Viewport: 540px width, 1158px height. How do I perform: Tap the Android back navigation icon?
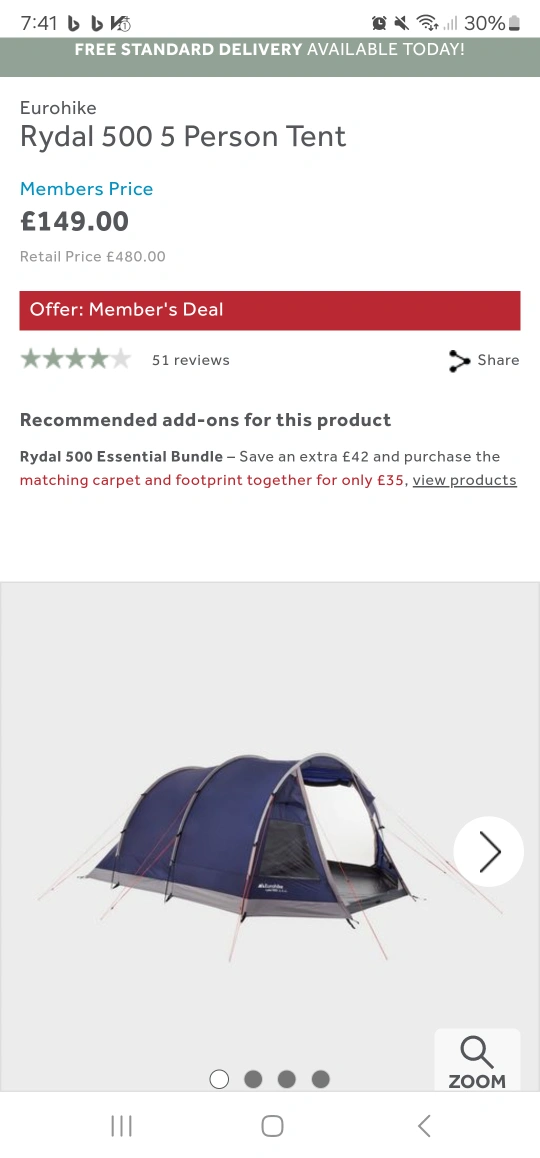(423, 1126)
